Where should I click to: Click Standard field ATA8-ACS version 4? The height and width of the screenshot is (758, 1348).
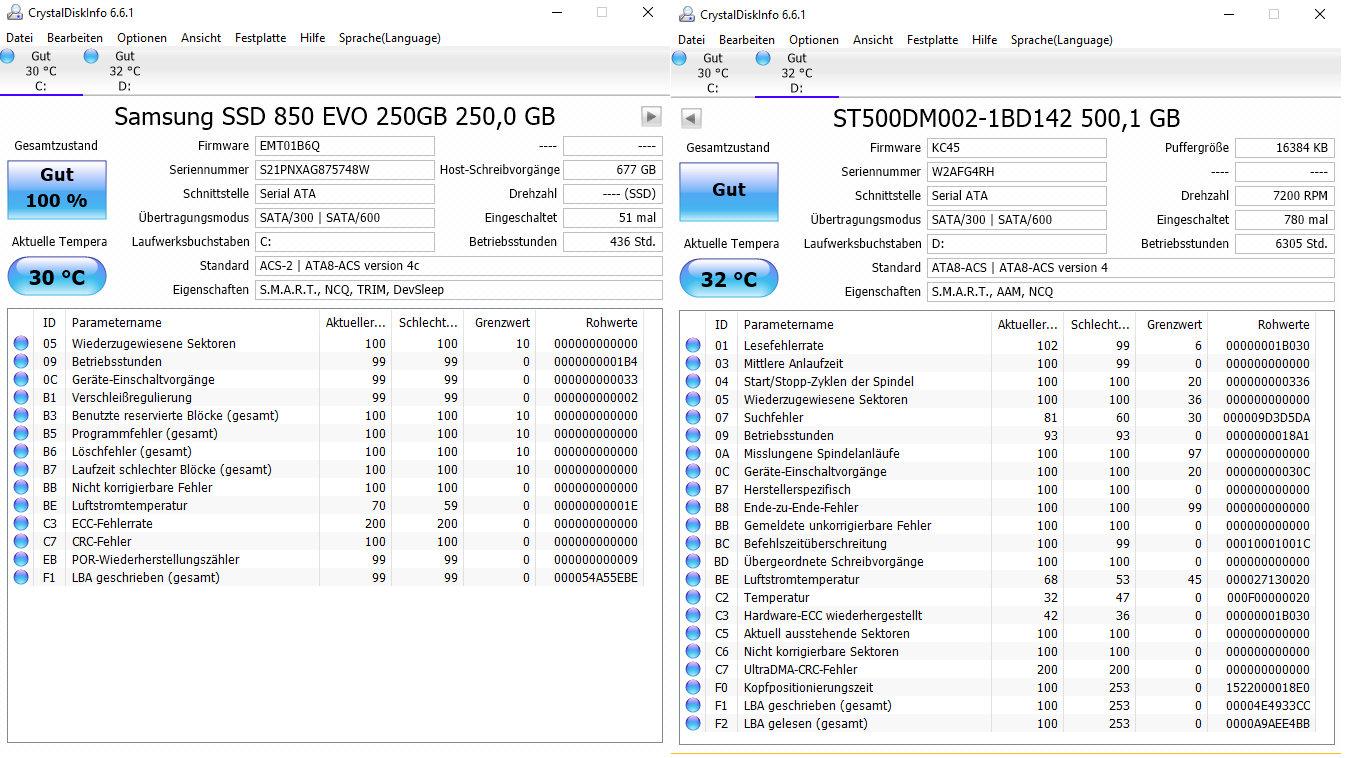click(x=1130, y=268)
